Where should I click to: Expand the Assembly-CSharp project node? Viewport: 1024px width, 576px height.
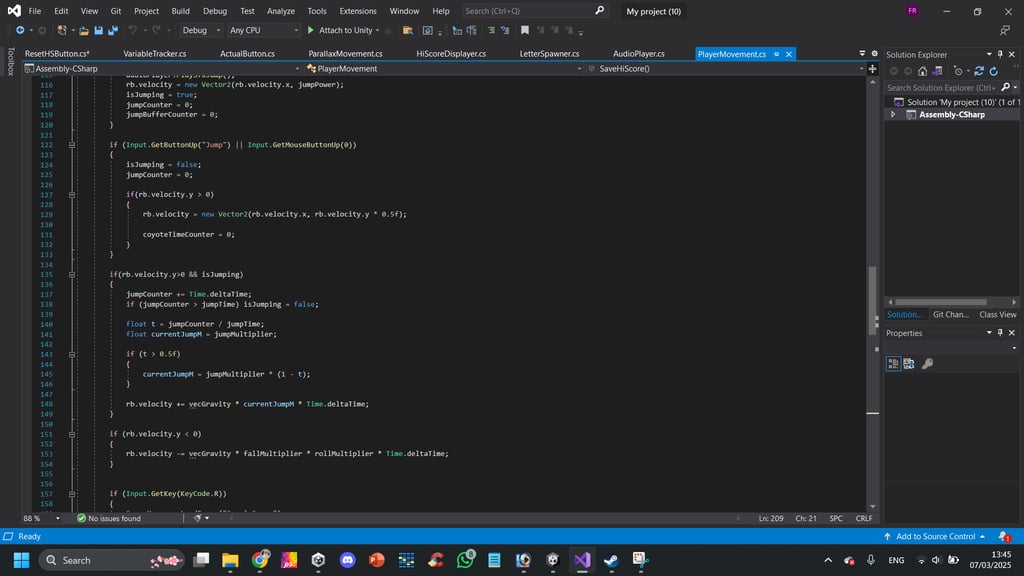tap(893, 114)
